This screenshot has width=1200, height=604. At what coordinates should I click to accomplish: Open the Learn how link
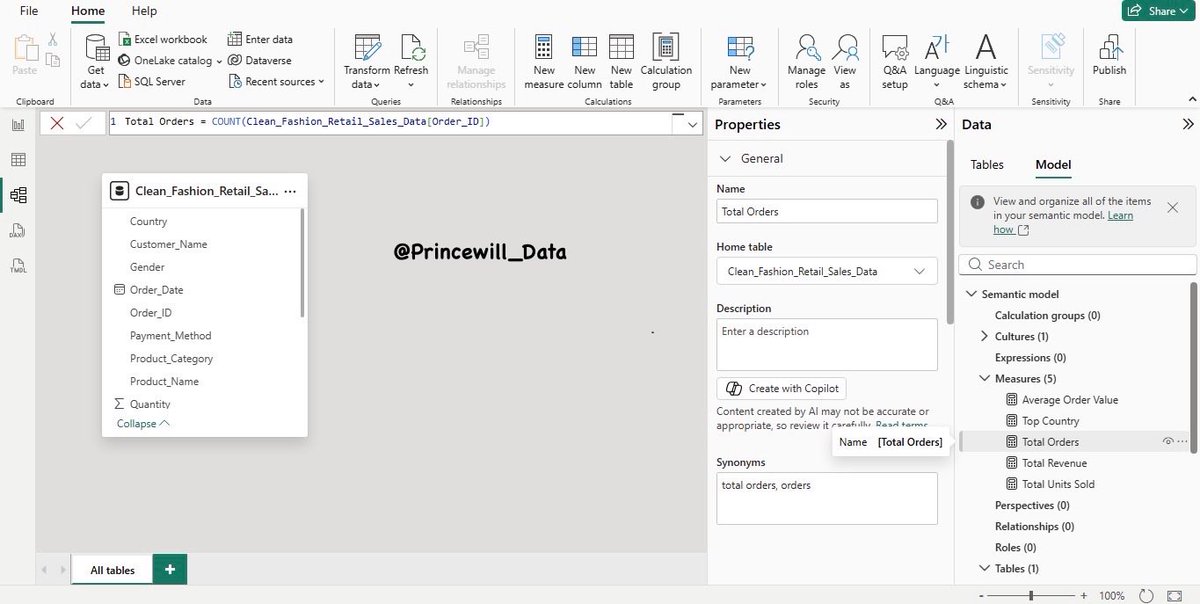coord(1063,222)
